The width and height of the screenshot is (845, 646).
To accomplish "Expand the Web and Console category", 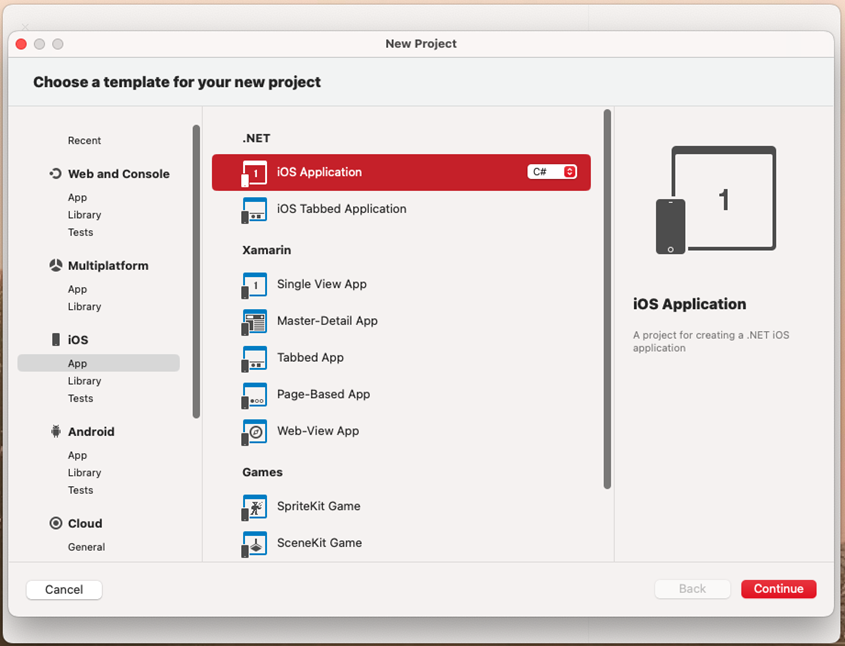I will (x=117, y=173).
